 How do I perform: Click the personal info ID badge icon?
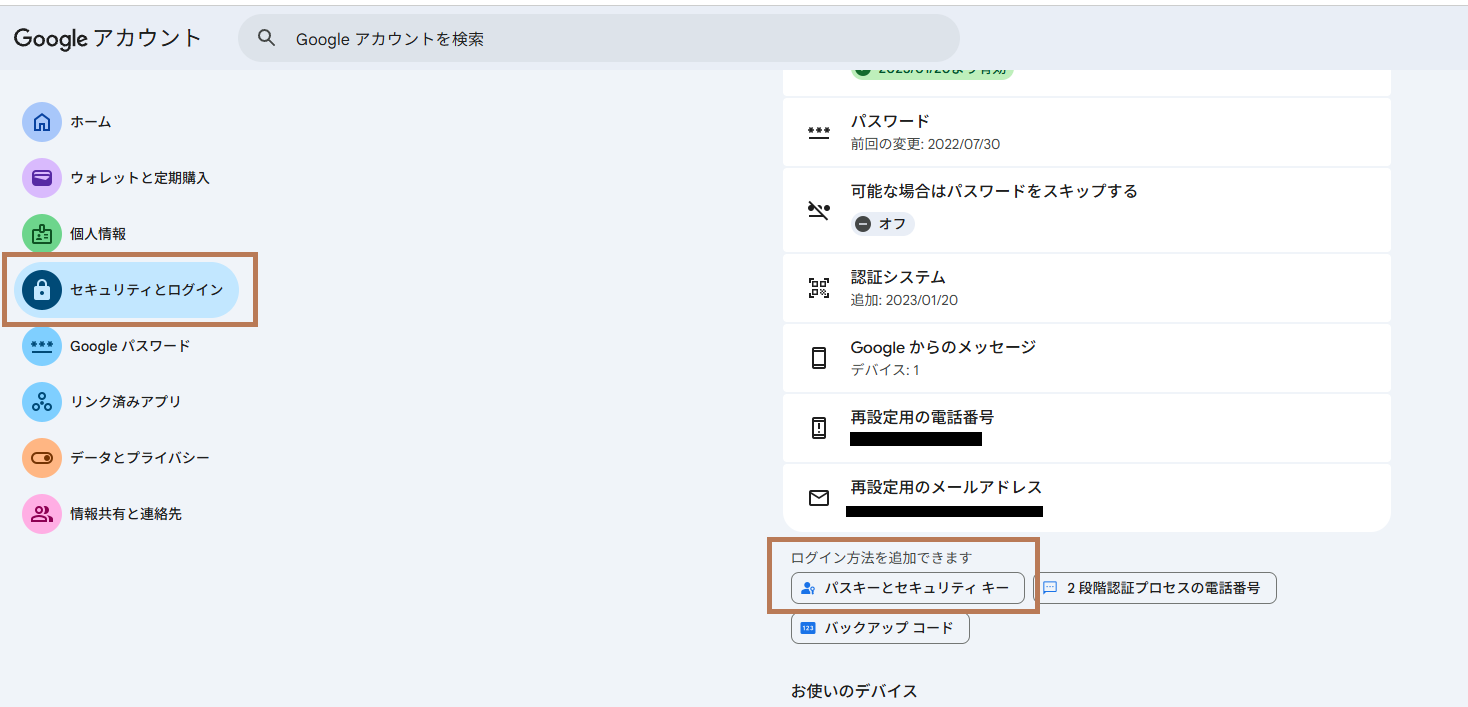[x=42, y=234]
